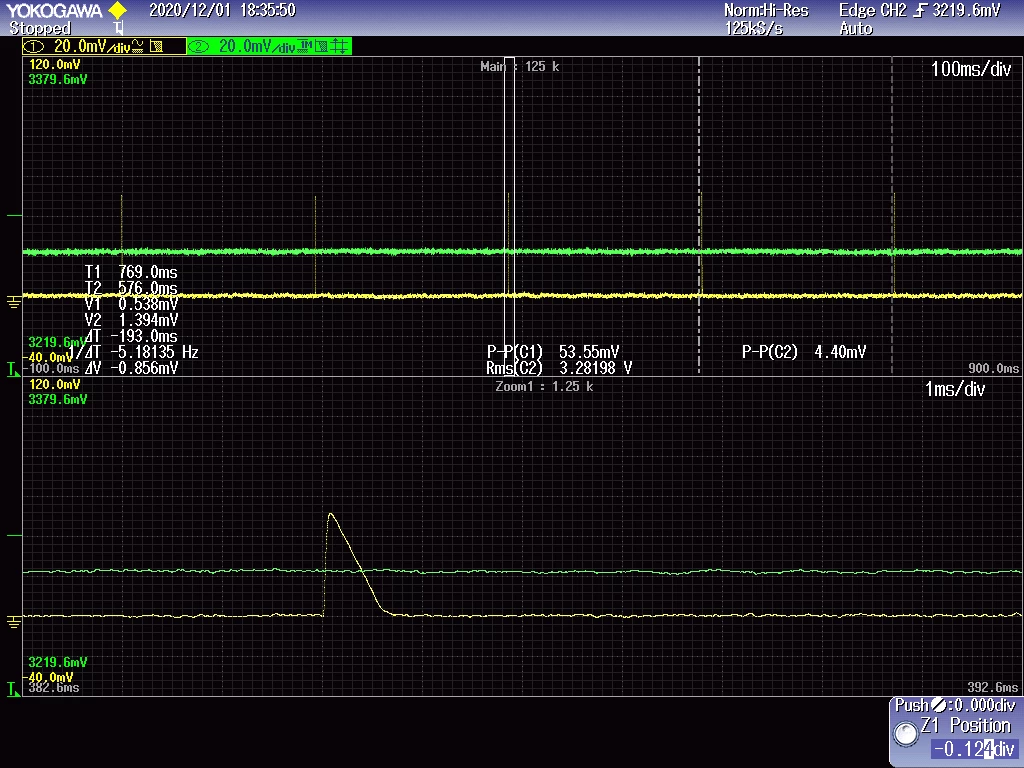Click the CH2 offset arrows icon

click(338, 46)
